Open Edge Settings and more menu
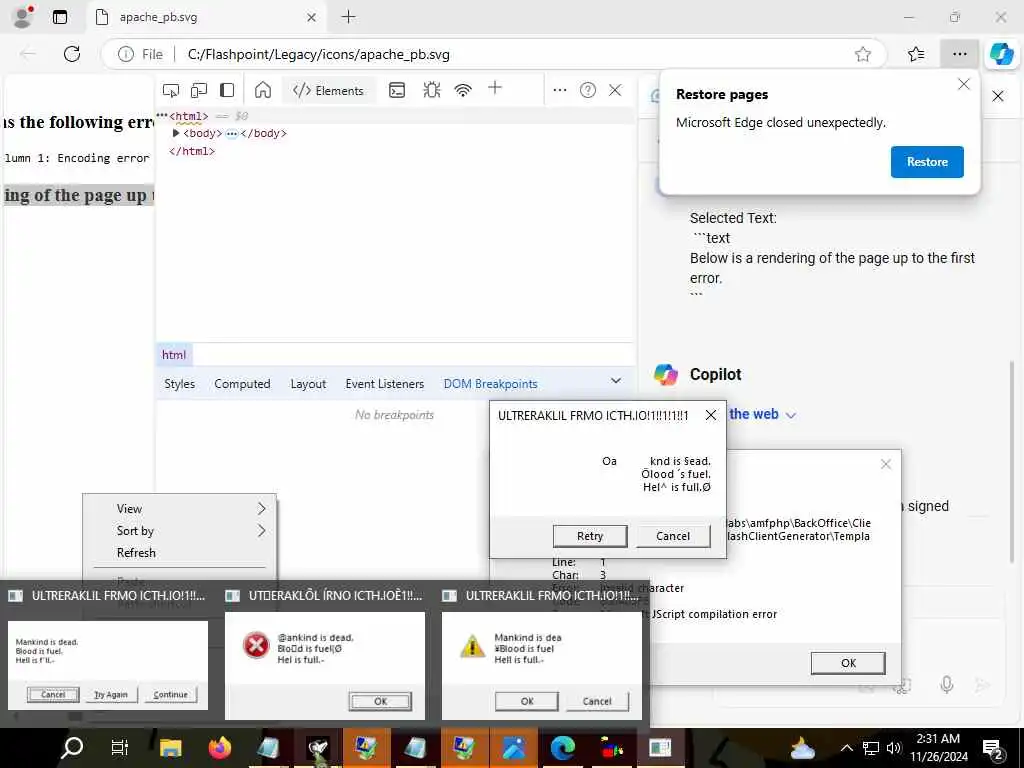This screenshot has width=1024, height=768. tap(959, 54)
